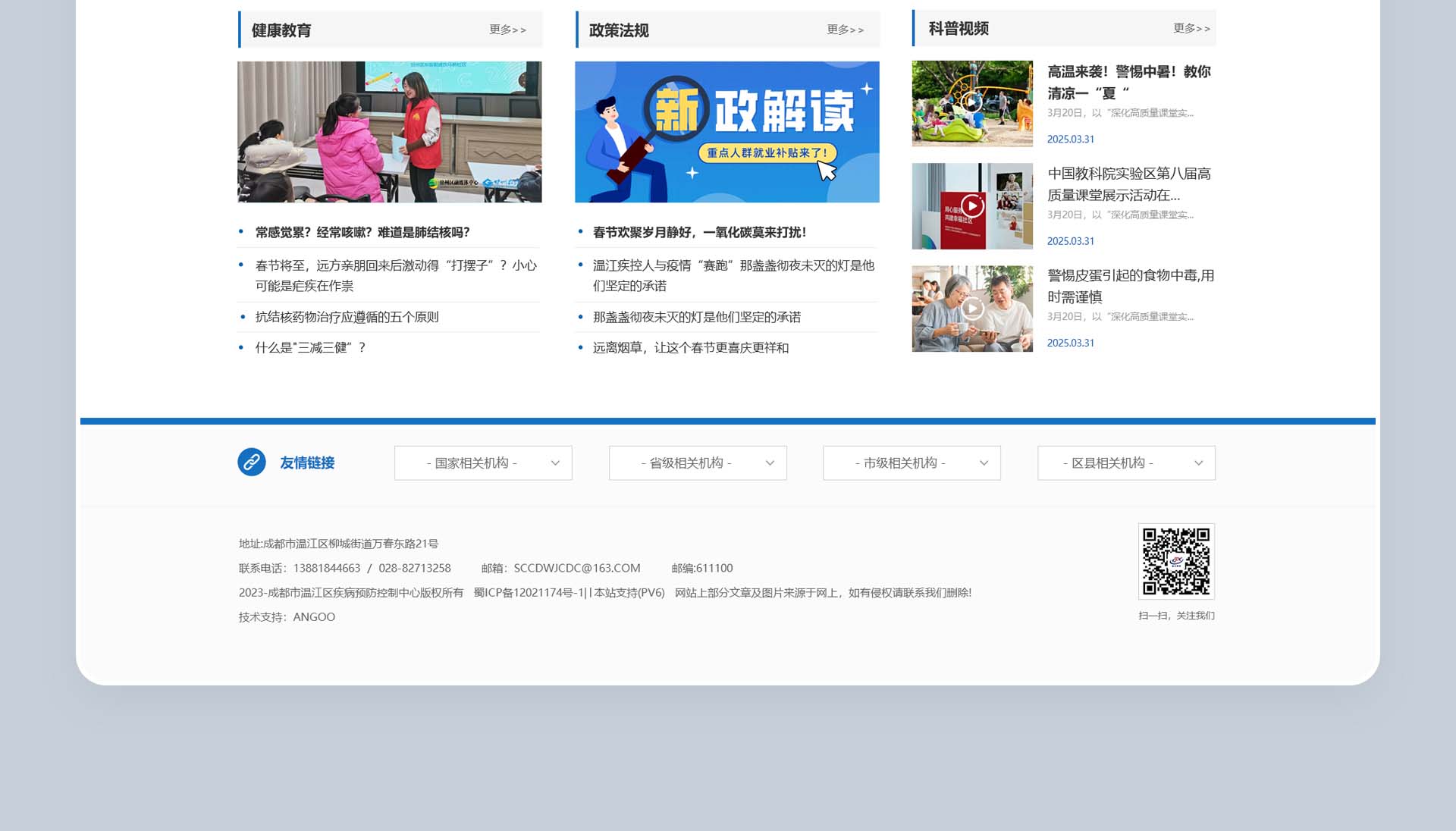
Task: Click 更多 in the 政策法规 section
Action: click(x=845, y=30)
